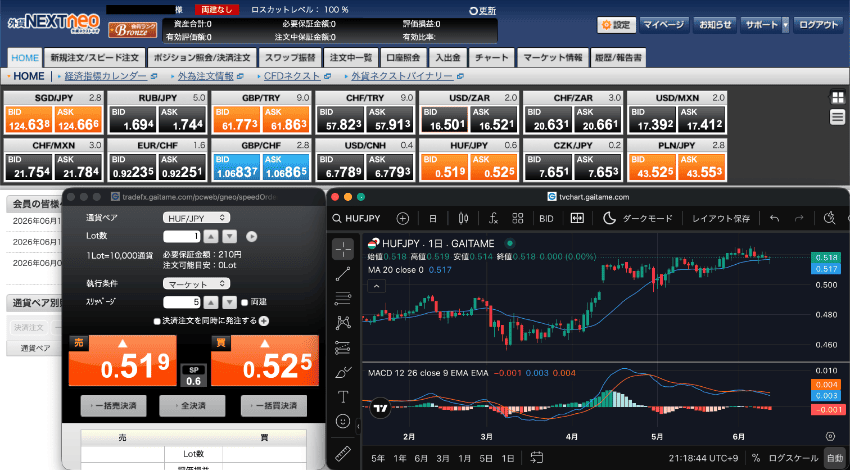Increase Lot数 with up arrow
This screenshot has width=850, height=470.
[x=211, y=236]
